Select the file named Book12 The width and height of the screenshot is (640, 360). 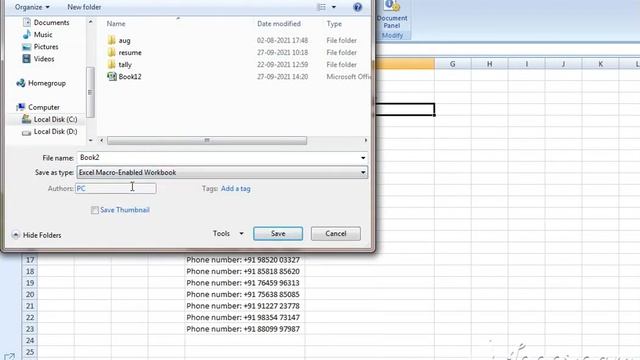(x=130, y=77)
